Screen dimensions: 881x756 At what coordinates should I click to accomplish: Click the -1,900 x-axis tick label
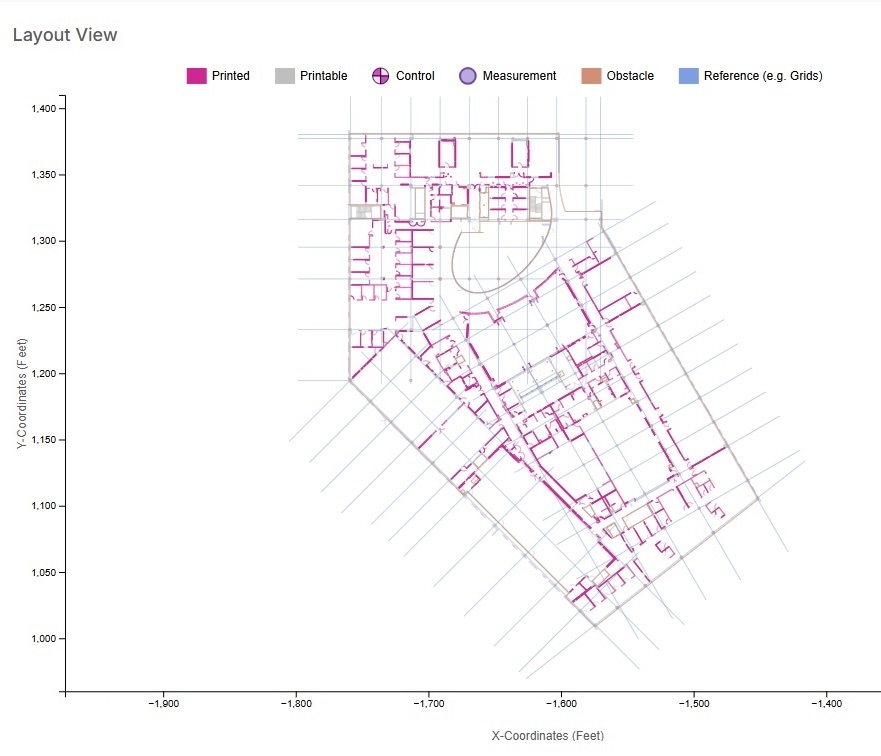[x=164, y=704]
